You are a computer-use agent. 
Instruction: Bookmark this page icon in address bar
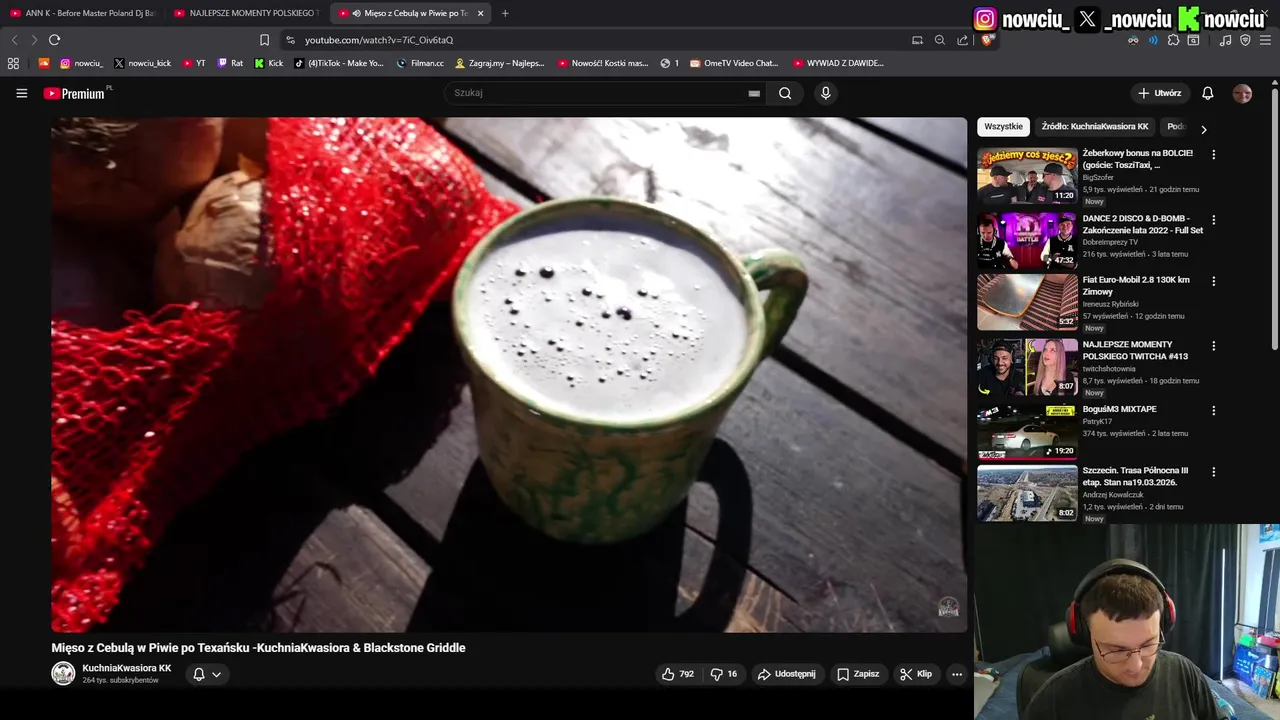point(264,40)
